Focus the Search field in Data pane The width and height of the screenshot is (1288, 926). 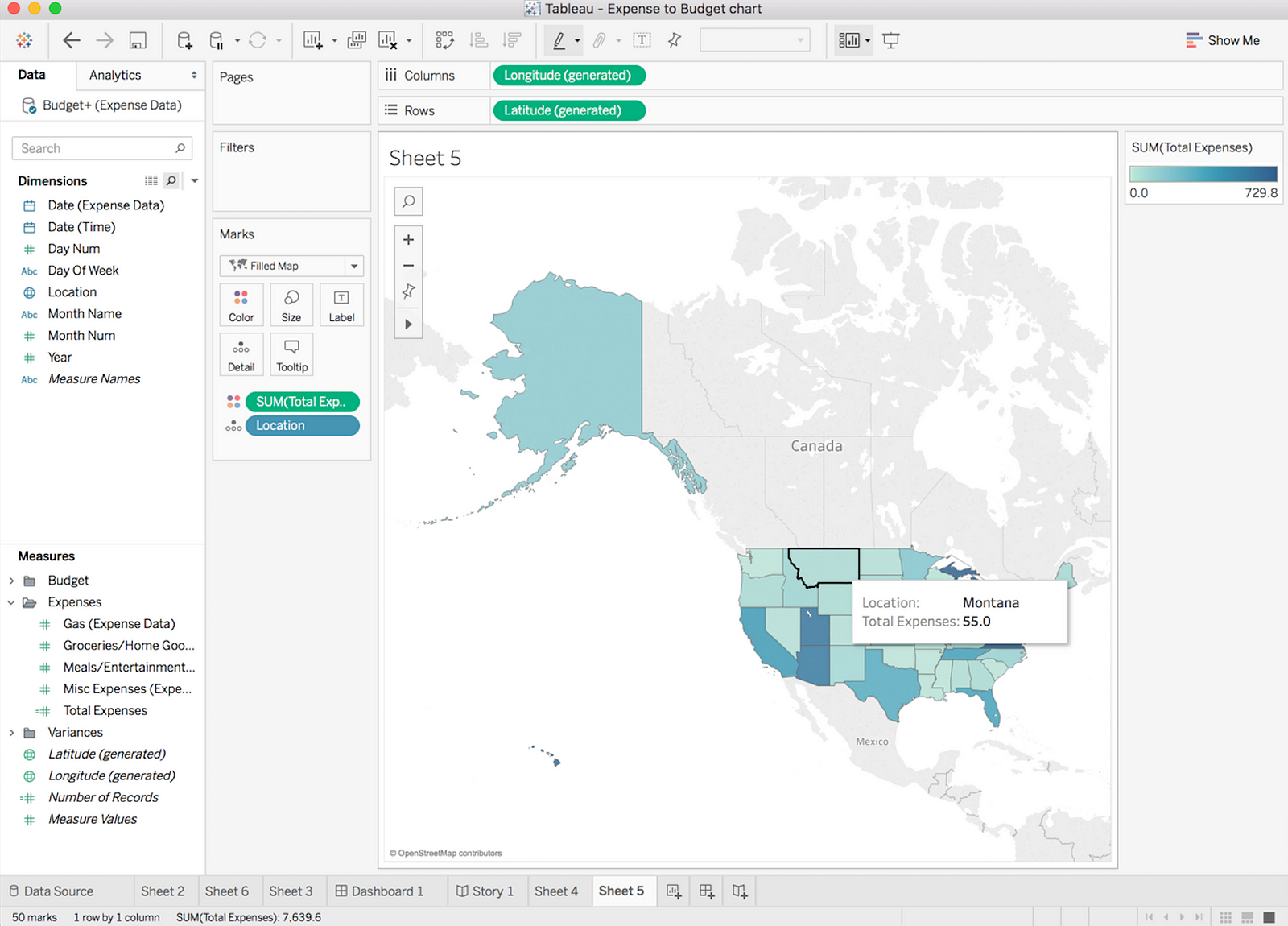coord(102,148)
